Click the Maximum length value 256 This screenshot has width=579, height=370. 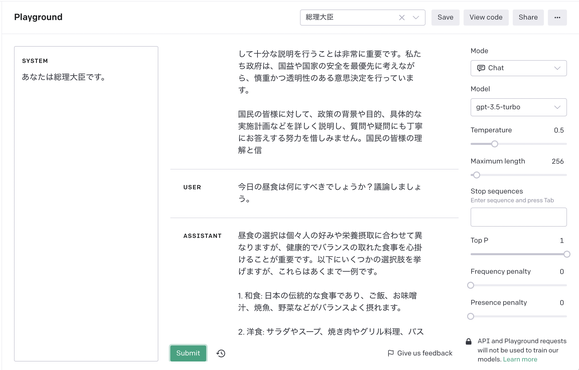pos(558,161)
